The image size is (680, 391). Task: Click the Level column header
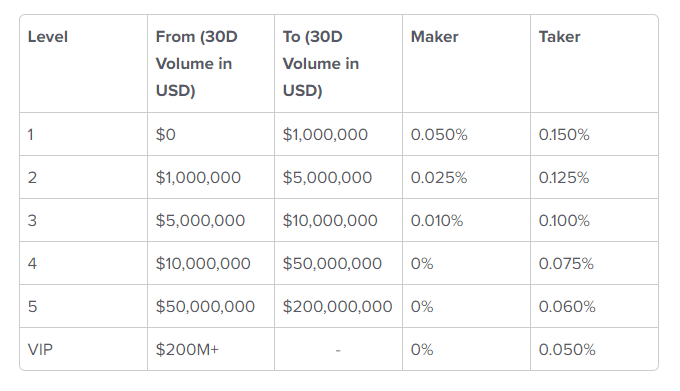tap(48, 37)
